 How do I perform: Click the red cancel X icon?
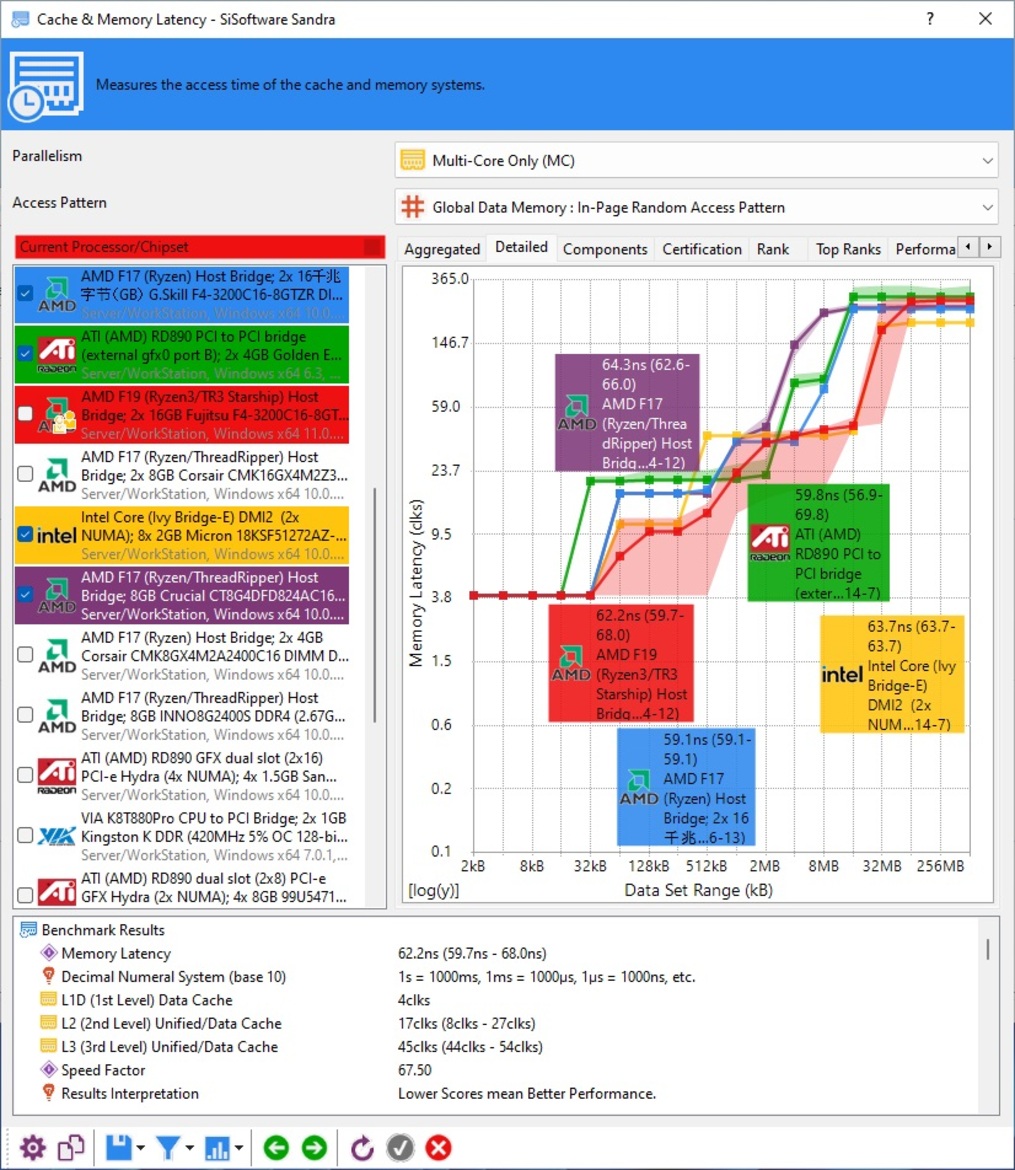coord(439,1147)
